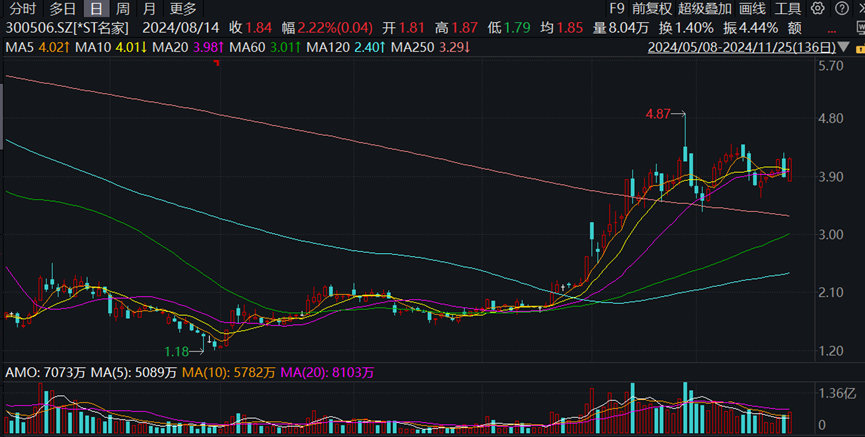Click the MA5 moving average label

click(19, 47)
